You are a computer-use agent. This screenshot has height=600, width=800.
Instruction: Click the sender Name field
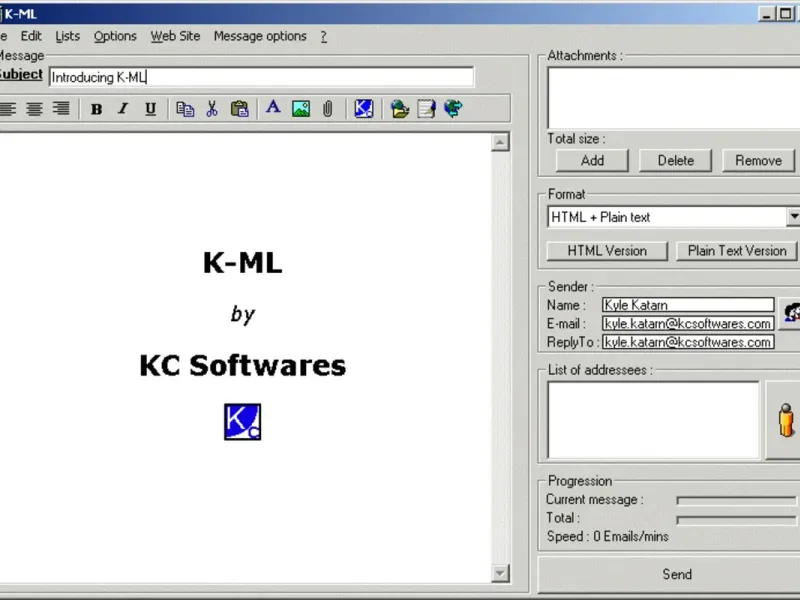[688, 305]
